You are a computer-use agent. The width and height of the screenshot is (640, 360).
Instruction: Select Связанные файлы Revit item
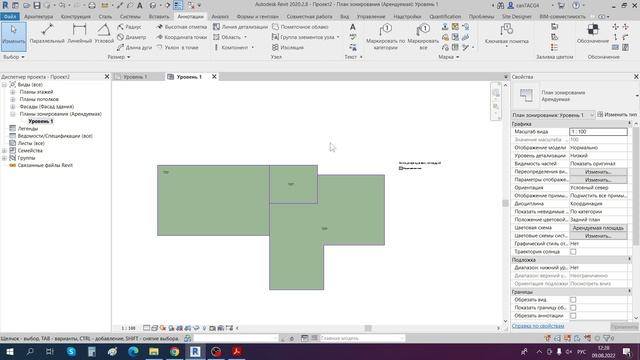pyautogui.click(x=45, y=165)
